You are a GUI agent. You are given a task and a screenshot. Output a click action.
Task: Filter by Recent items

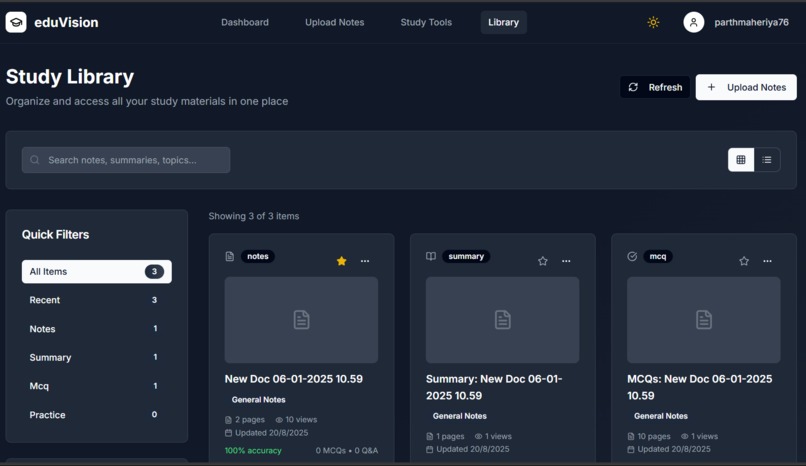coord(97,300)
